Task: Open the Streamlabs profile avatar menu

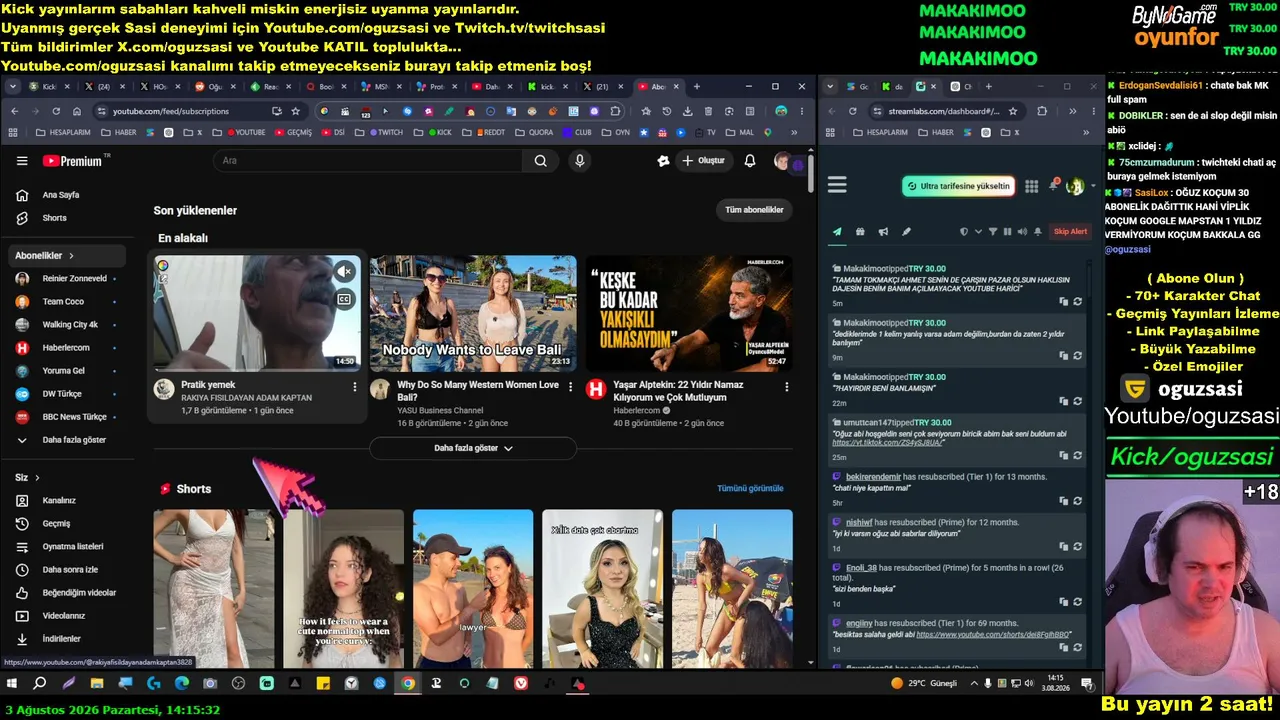Action: pyautogui.click(x=1076, y=186)
